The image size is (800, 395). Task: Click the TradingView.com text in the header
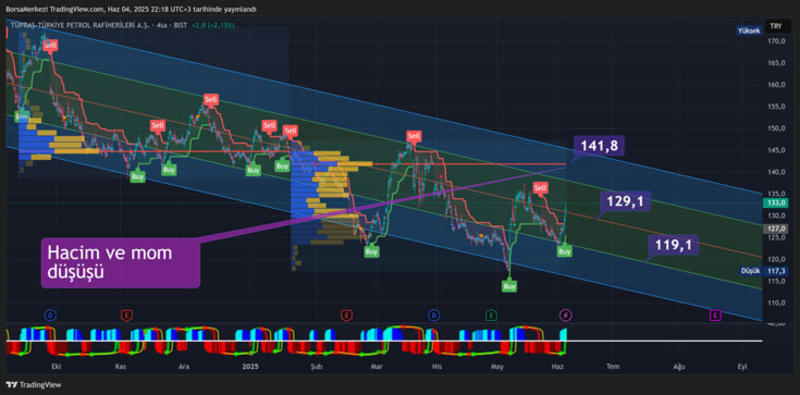[x=77, y=9]
